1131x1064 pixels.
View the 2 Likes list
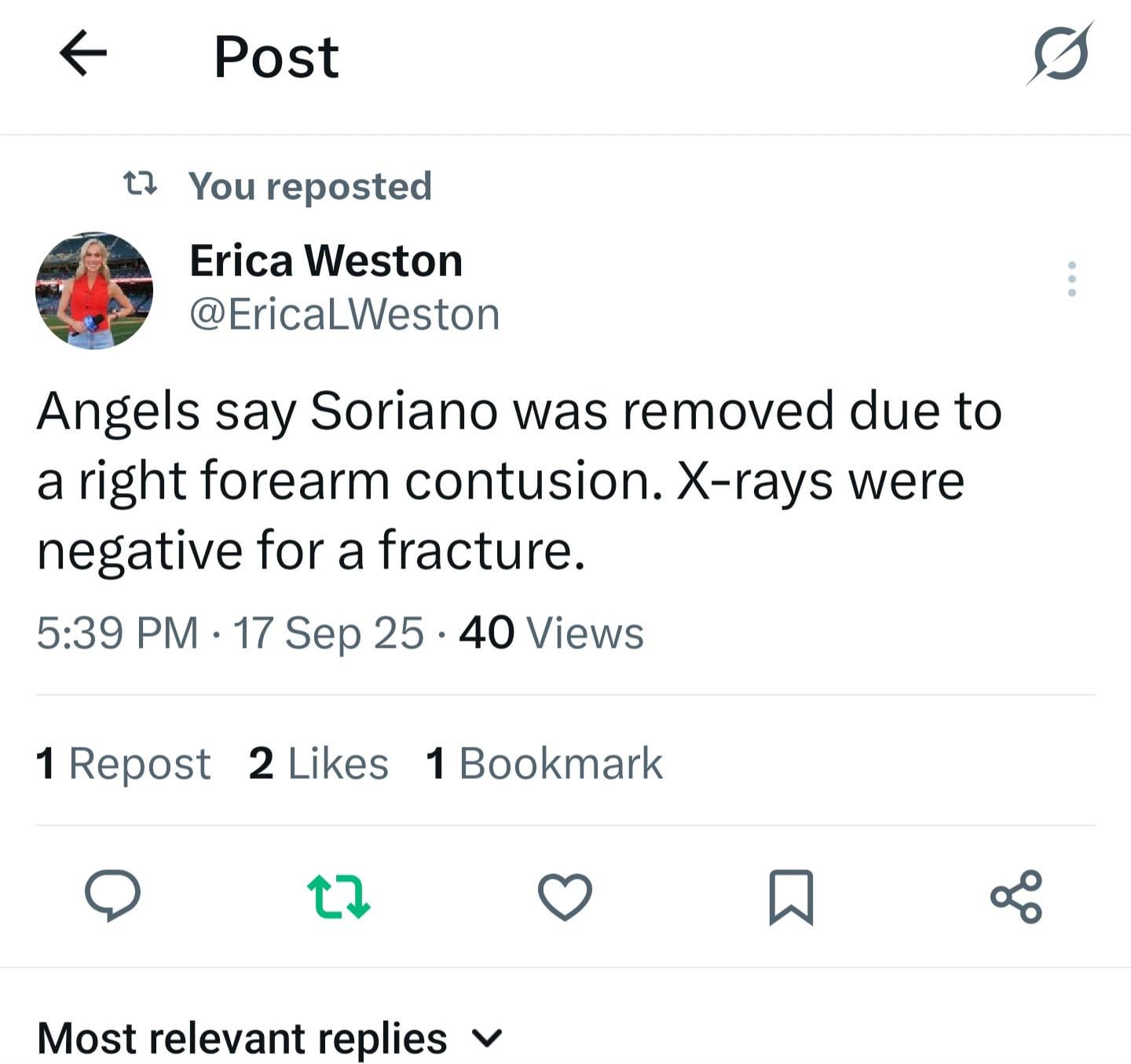click(x=318, y=763)
